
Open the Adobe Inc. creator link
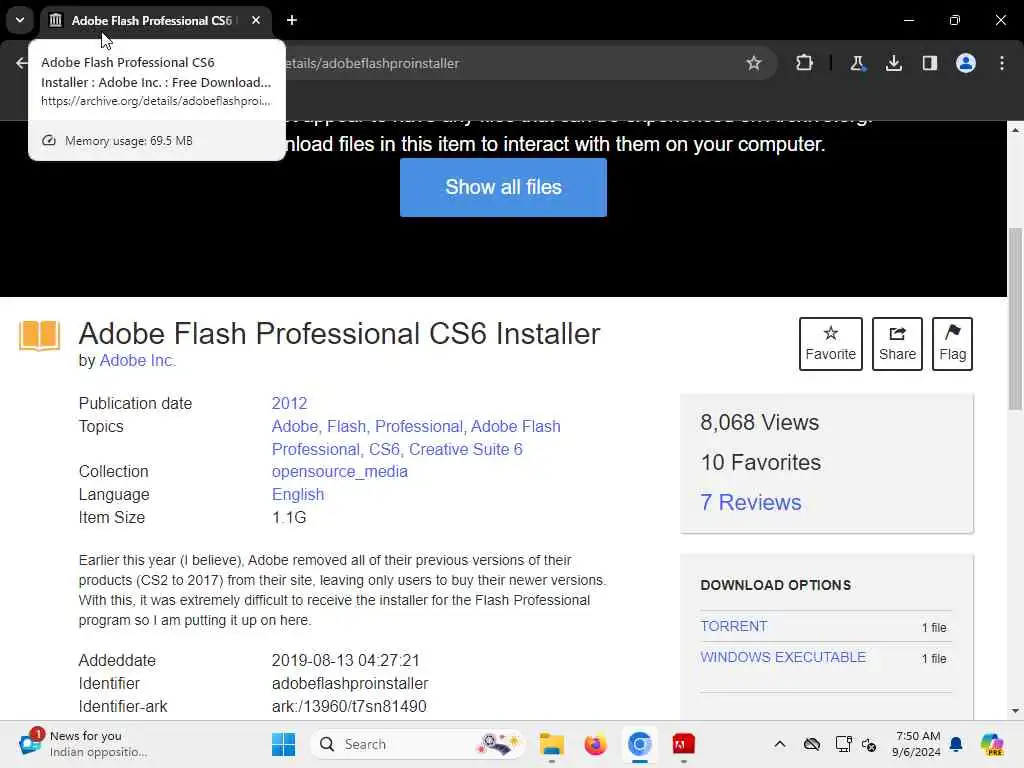coord(137,360)
